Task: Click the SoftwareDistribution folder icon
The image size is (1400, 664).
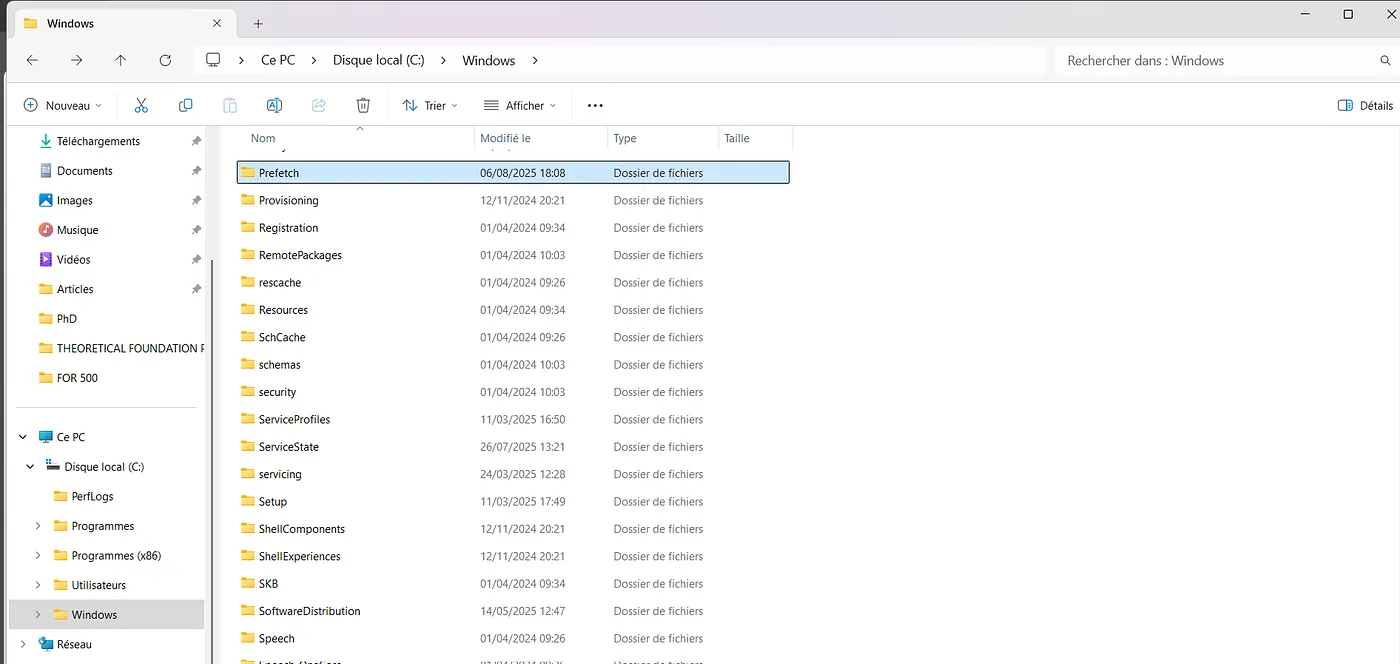Action: tap(248, 610)
